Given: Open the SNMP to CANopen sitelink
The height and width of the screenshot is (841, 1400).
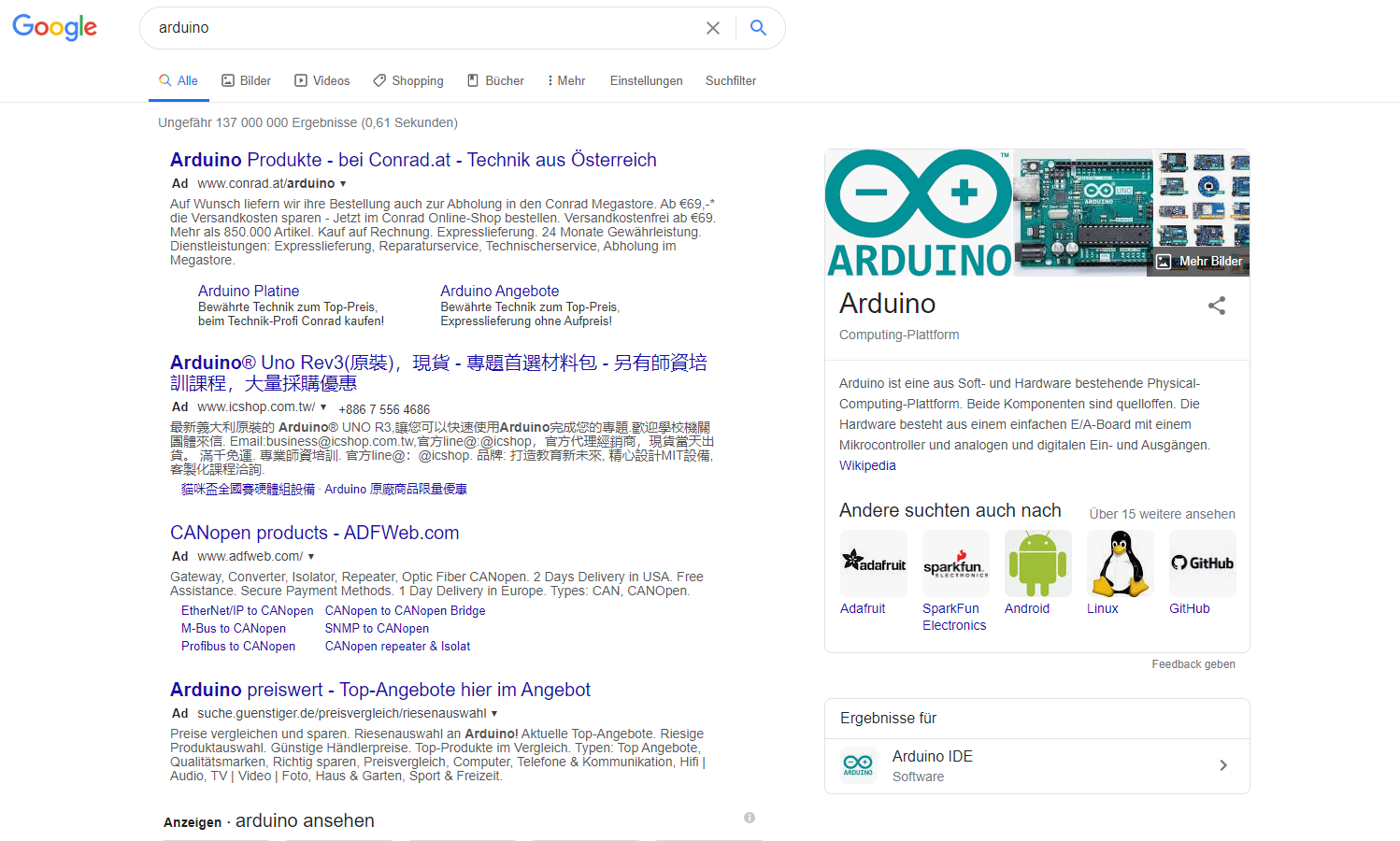Looking at the screenshot, I should click(x=378, y=629).
